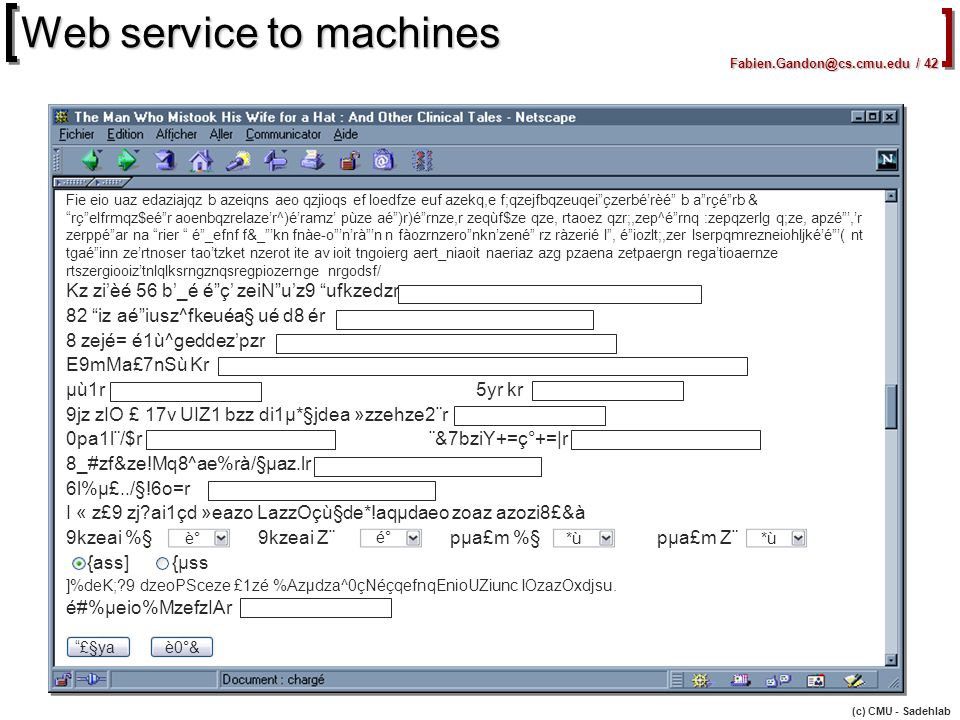Click Fabien.Gandon@cs.cmu.edu in the slide header
Screen dimensions: 960x720
820,63
